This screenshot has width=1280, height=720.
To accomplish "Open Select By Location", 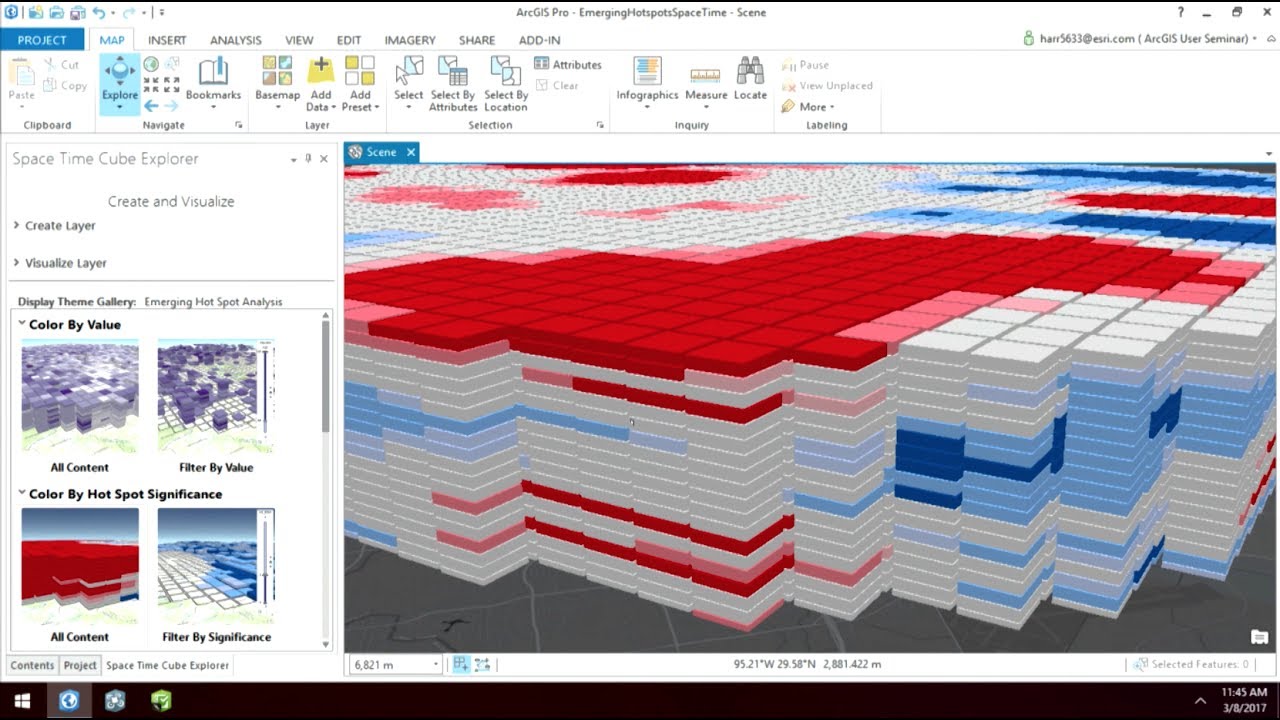I will (x=505, y=82).
